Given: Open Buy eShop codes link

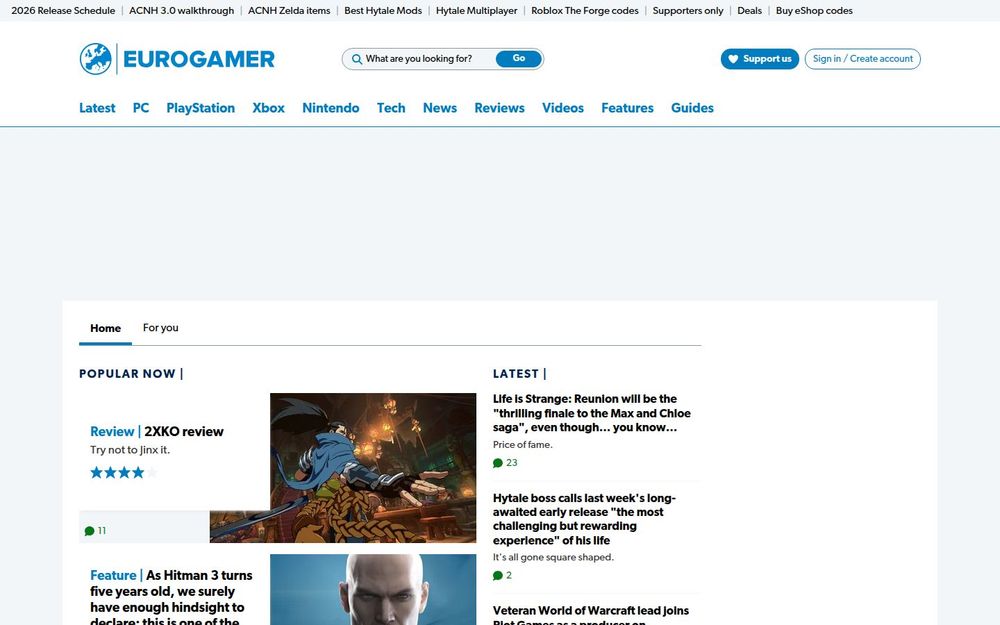Looking at the screenshot, I should (814, 10).
